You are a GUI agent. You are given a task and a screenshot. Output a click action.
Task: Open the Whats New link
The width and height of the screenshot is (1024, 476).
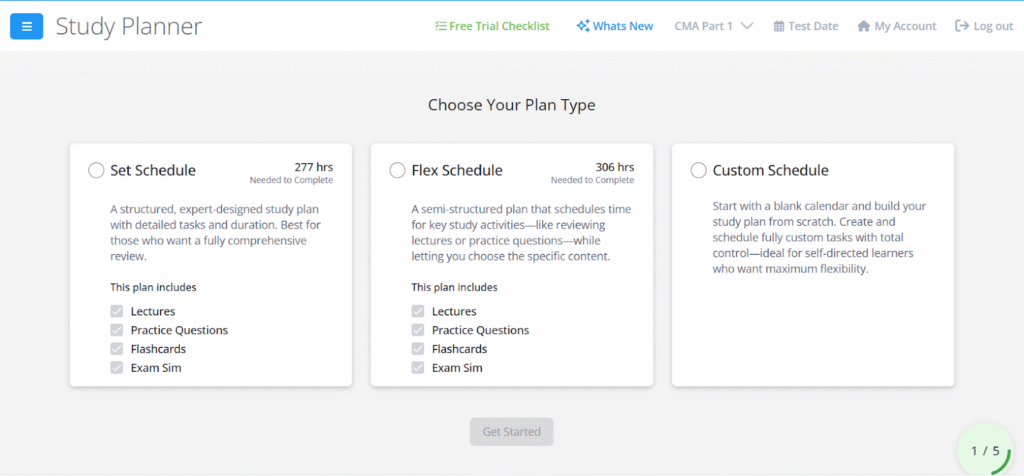click(622, 26)
